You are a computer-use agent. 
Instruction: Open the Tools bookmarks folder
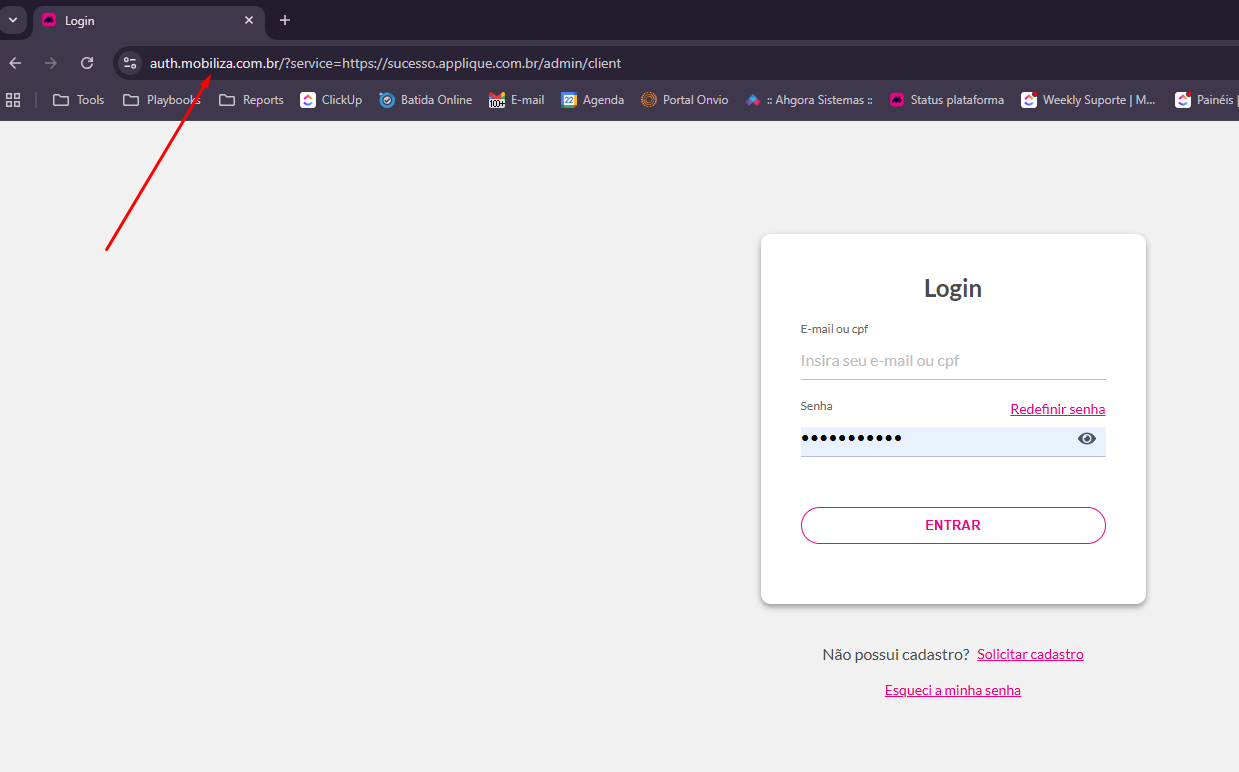(x=79, y=100)
